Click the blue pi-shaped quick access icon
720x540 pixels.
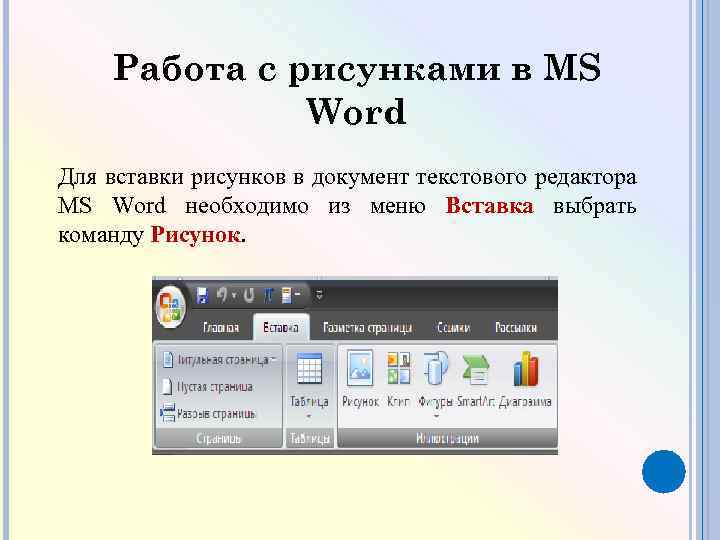click(x=269, y=295)
